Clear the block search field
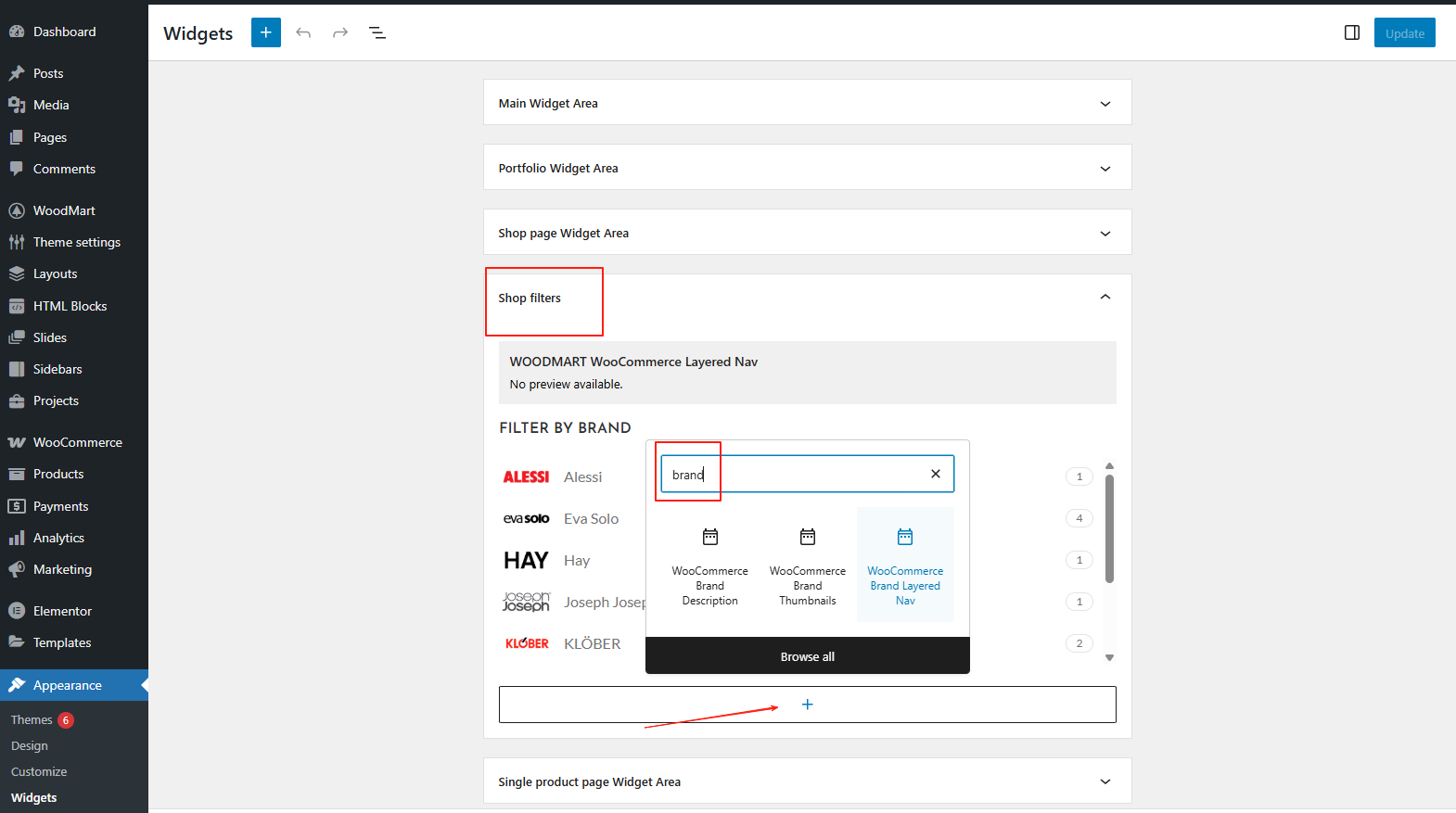The width and height of the screenshot is (1456, 813). pyautogui.click(x=935, y=474)
